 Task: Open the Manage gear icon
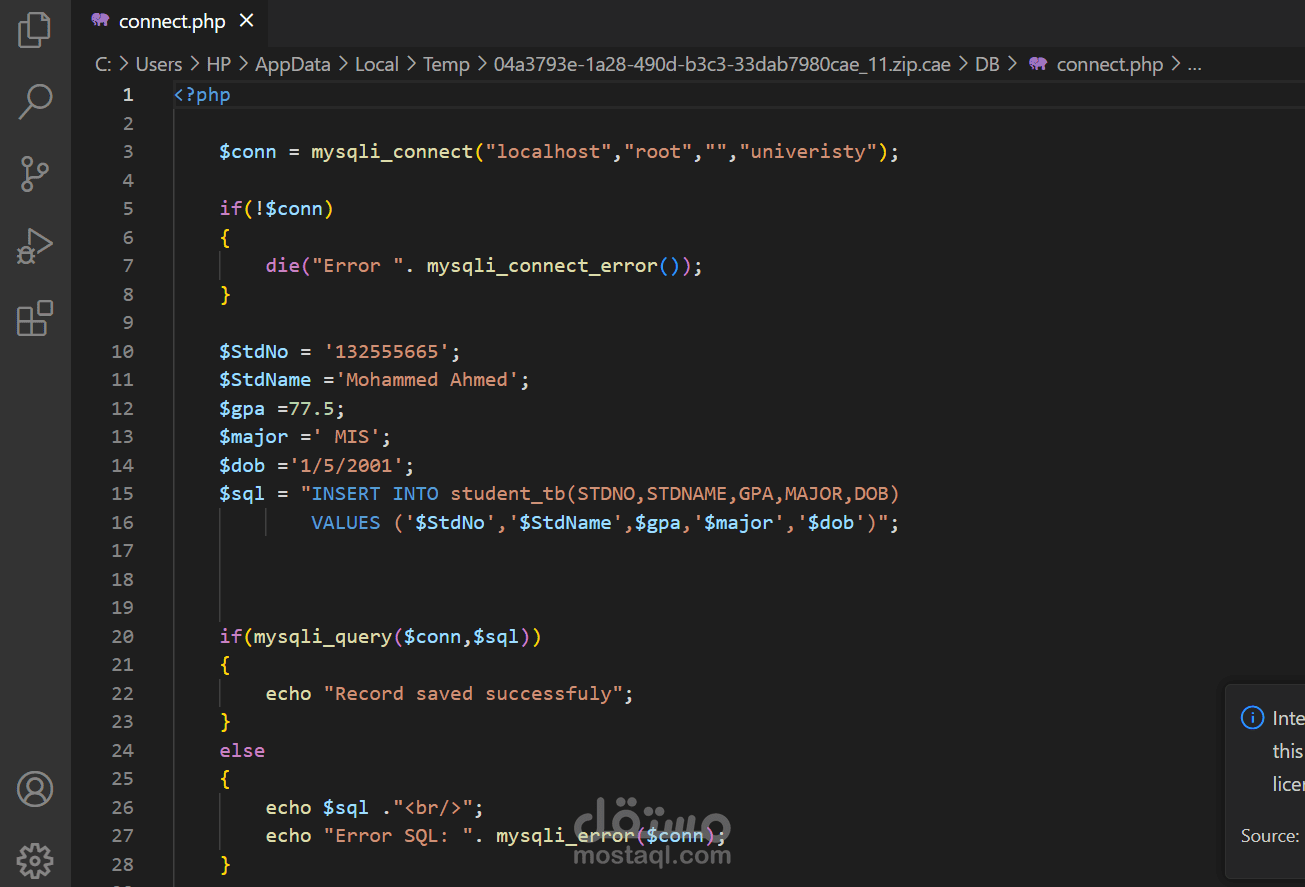[x=35, y=860]
